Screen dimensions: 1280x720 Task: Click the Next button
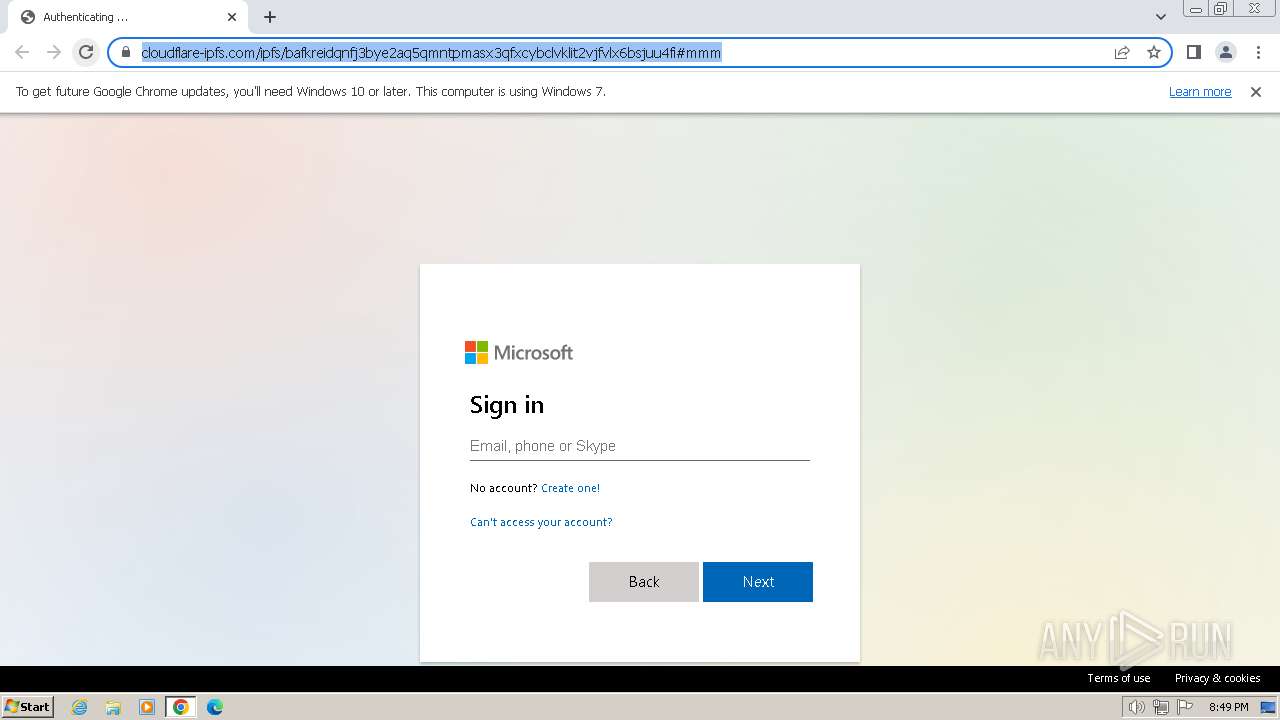(758, 582)
